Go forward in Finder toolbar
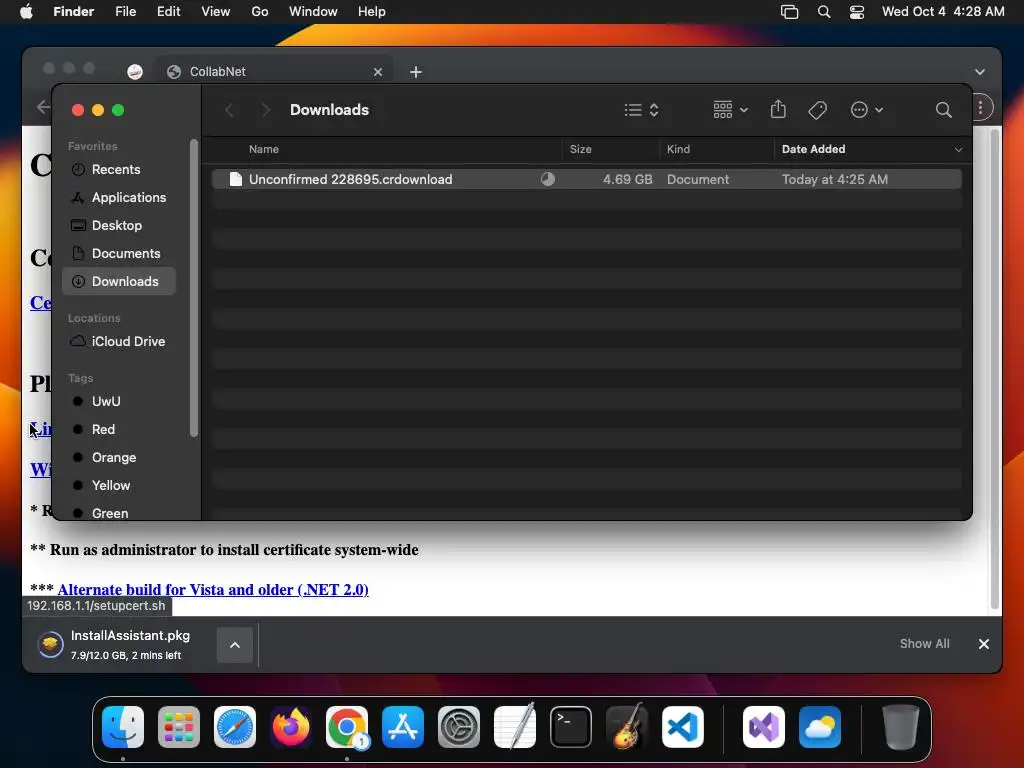The width and height of the screenshot is (1024, 768). click(265, 110)
